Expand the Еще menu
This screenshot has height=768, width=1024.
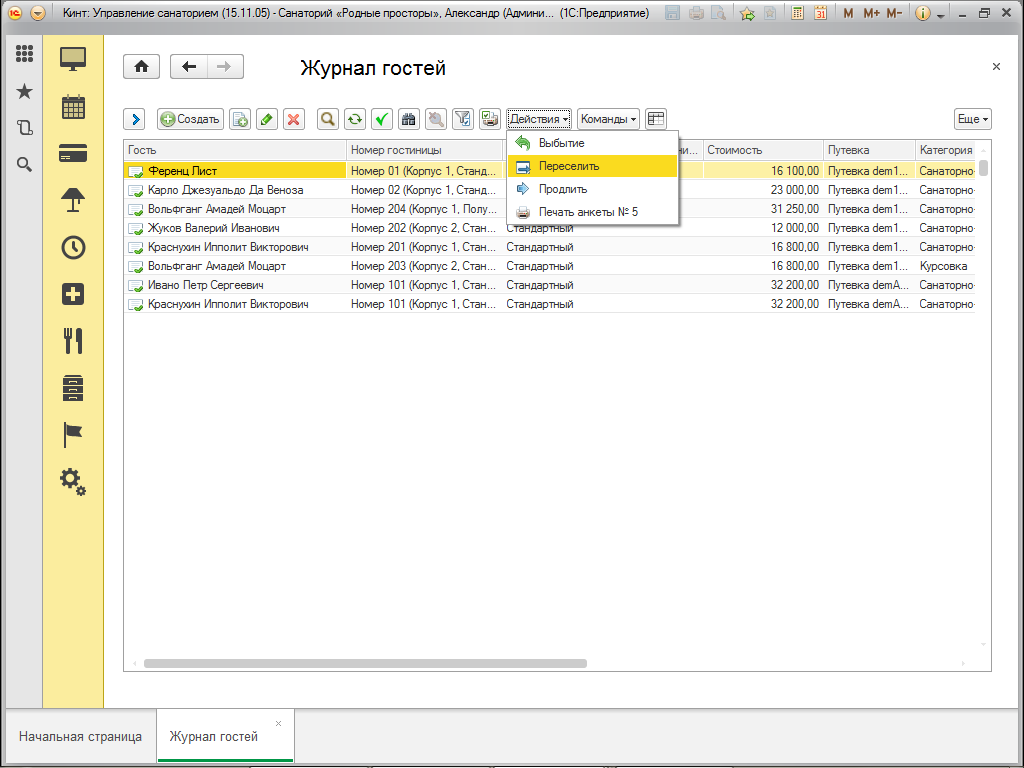(x=972, y=119)
